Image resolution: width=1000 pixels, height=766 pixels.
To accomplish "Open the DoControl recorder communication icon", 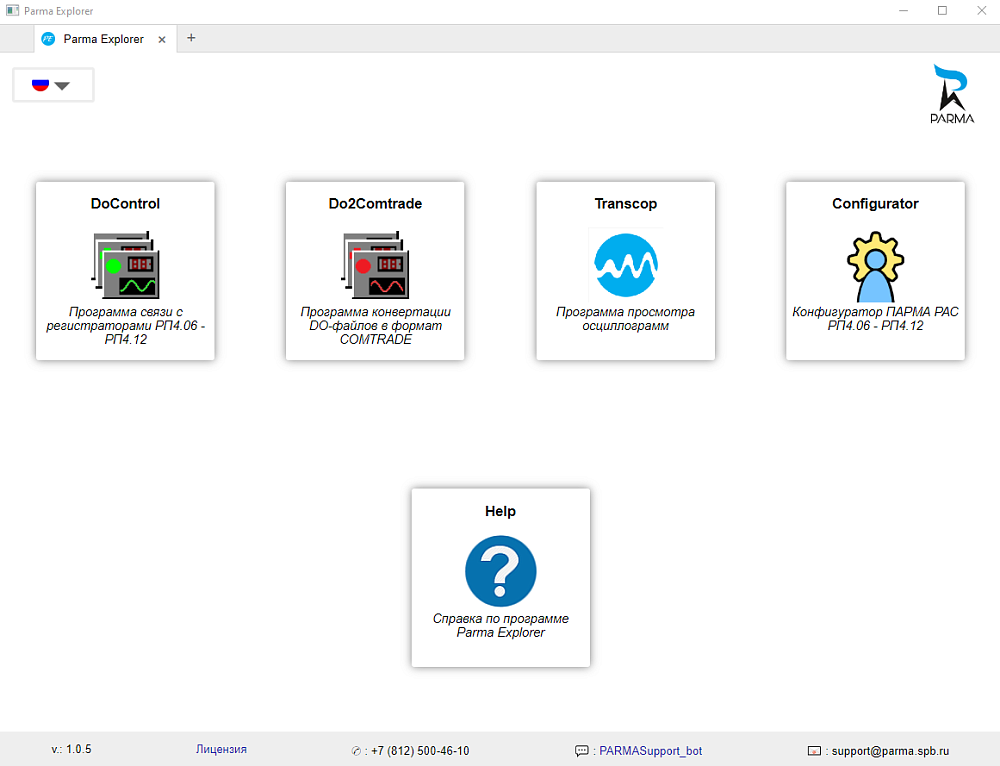I will [125, 265].
